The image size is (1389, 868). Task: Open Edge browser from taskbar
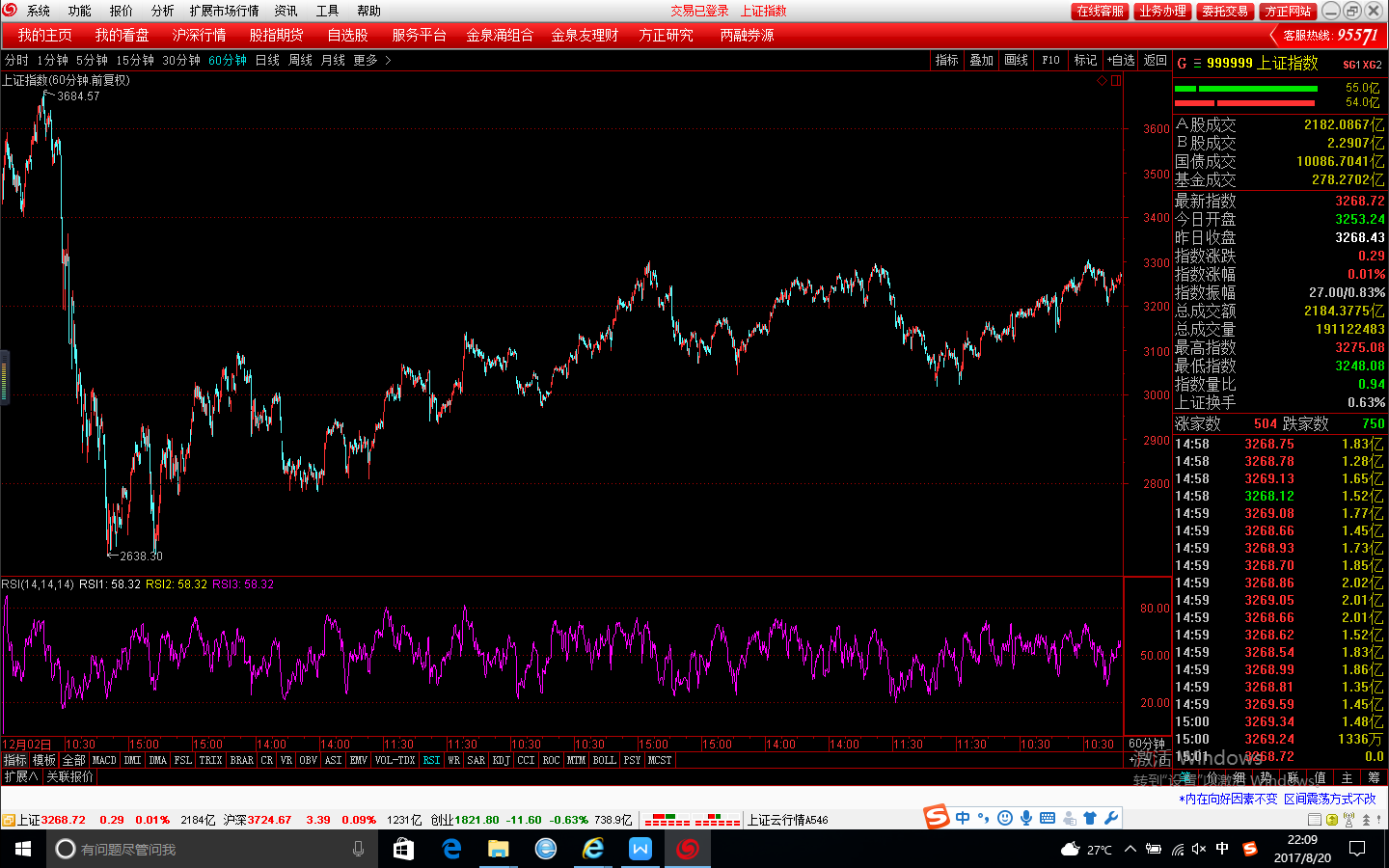pyautogui.click(x=450, y=849)
